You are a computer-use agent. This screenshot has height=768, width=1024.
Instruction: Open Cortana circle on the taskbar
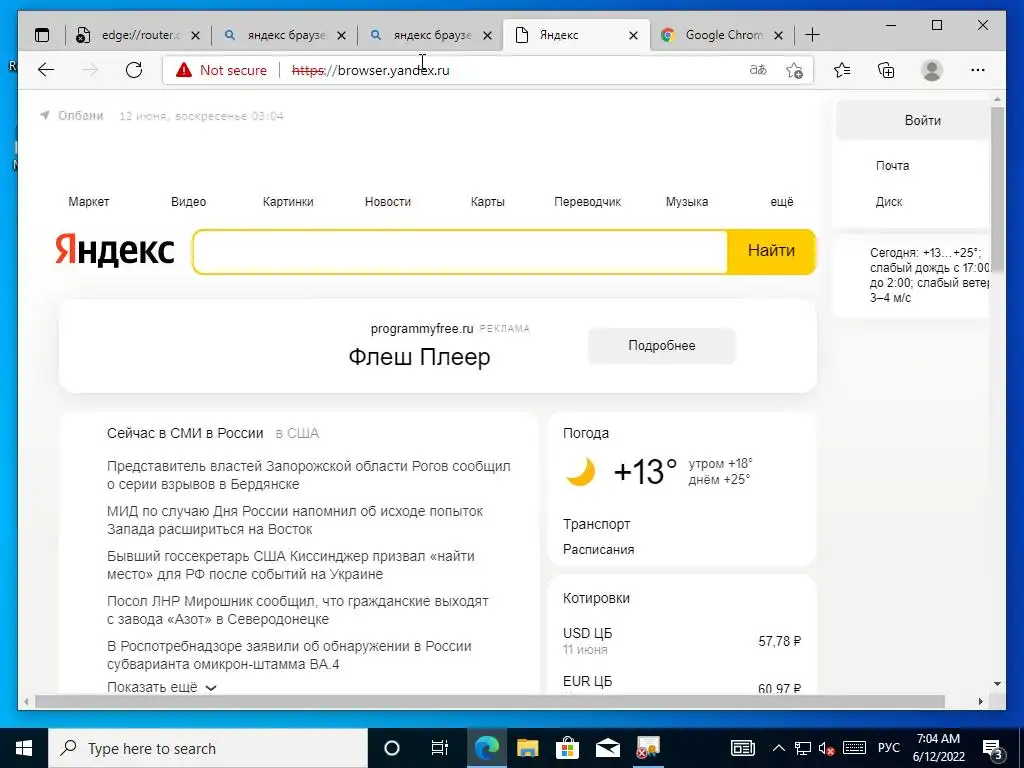(x=392, y=748)
